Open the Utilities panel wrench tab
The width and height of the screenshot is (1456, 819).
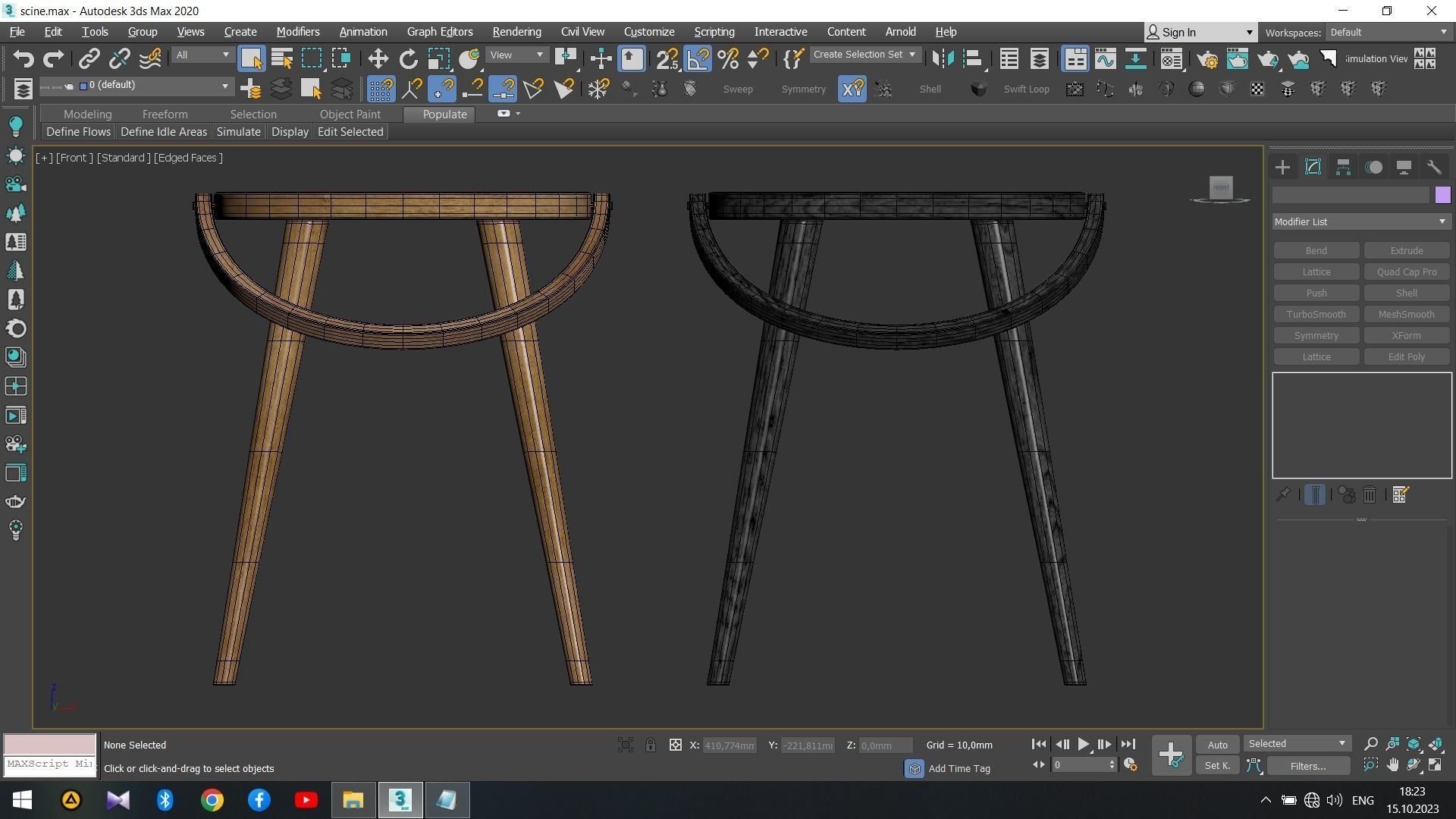tap(1433, 167)
